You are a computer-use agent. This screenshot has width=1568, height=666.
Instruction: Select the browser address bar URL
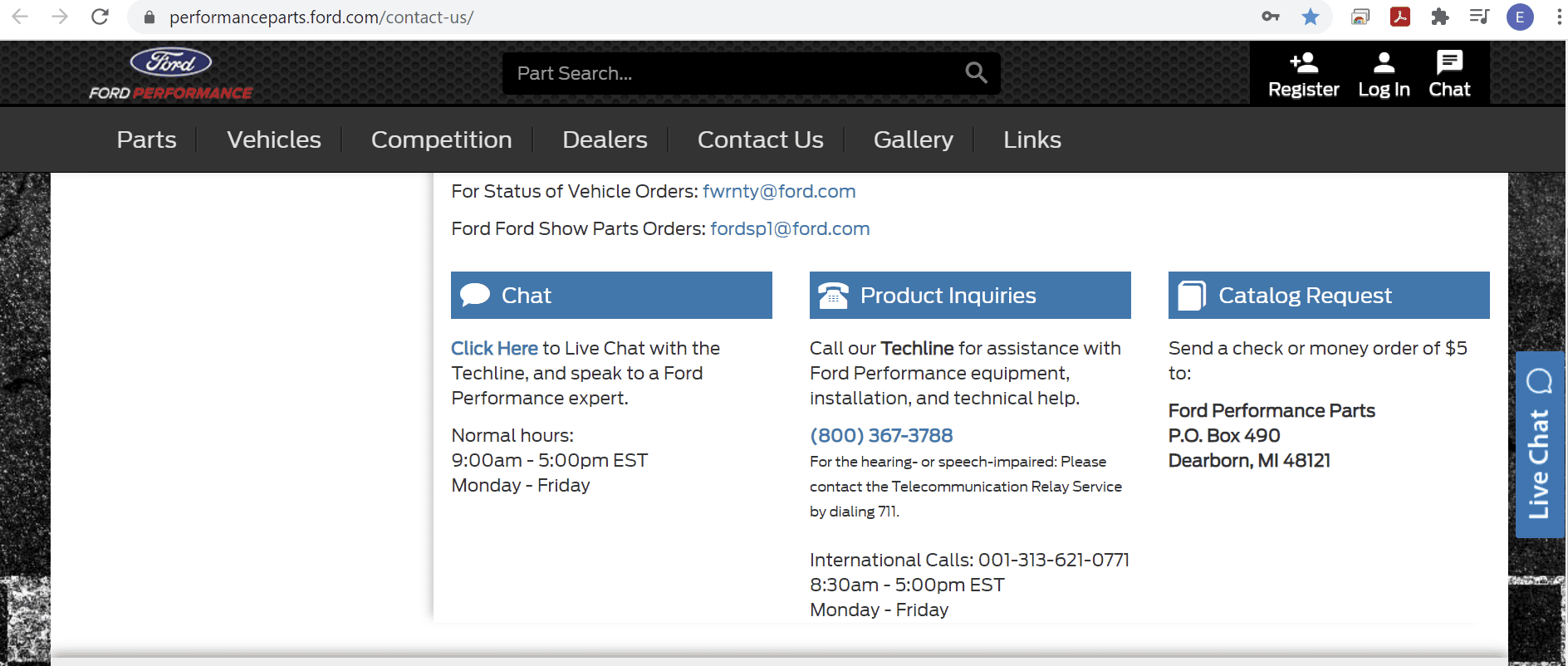click(321, 17)
